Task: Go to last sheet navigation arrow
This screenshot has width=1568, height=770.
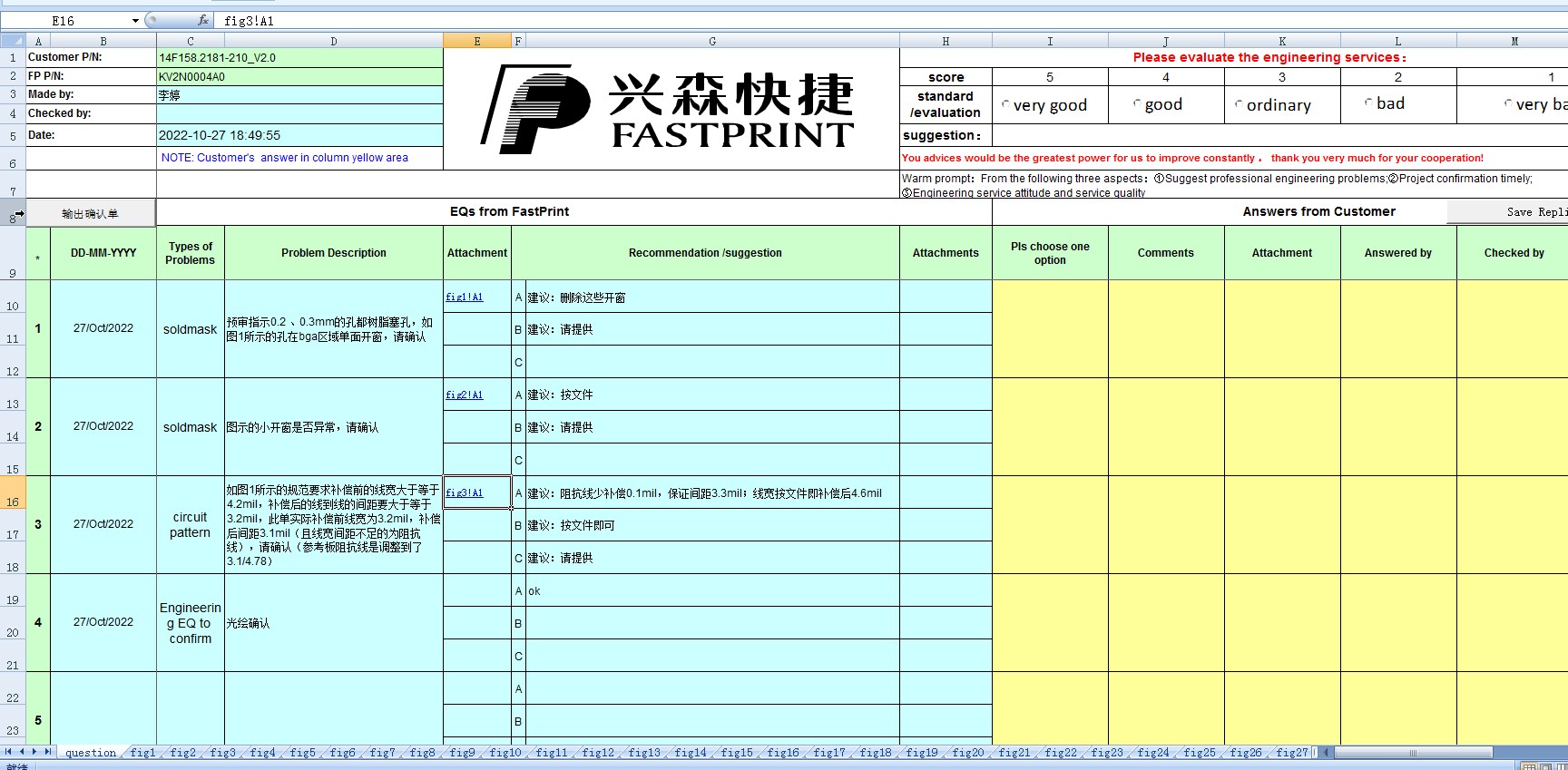Action: coord(48,752)
